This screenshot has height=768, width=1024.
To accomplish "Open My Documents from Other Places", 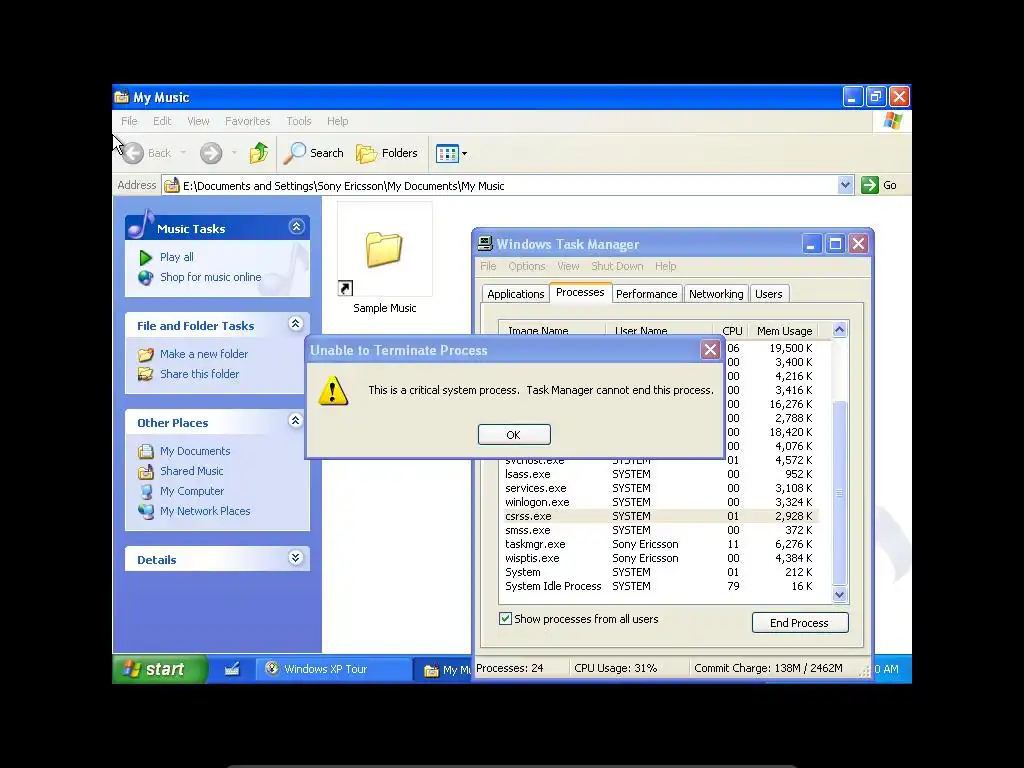I will (x=195, y=451).
